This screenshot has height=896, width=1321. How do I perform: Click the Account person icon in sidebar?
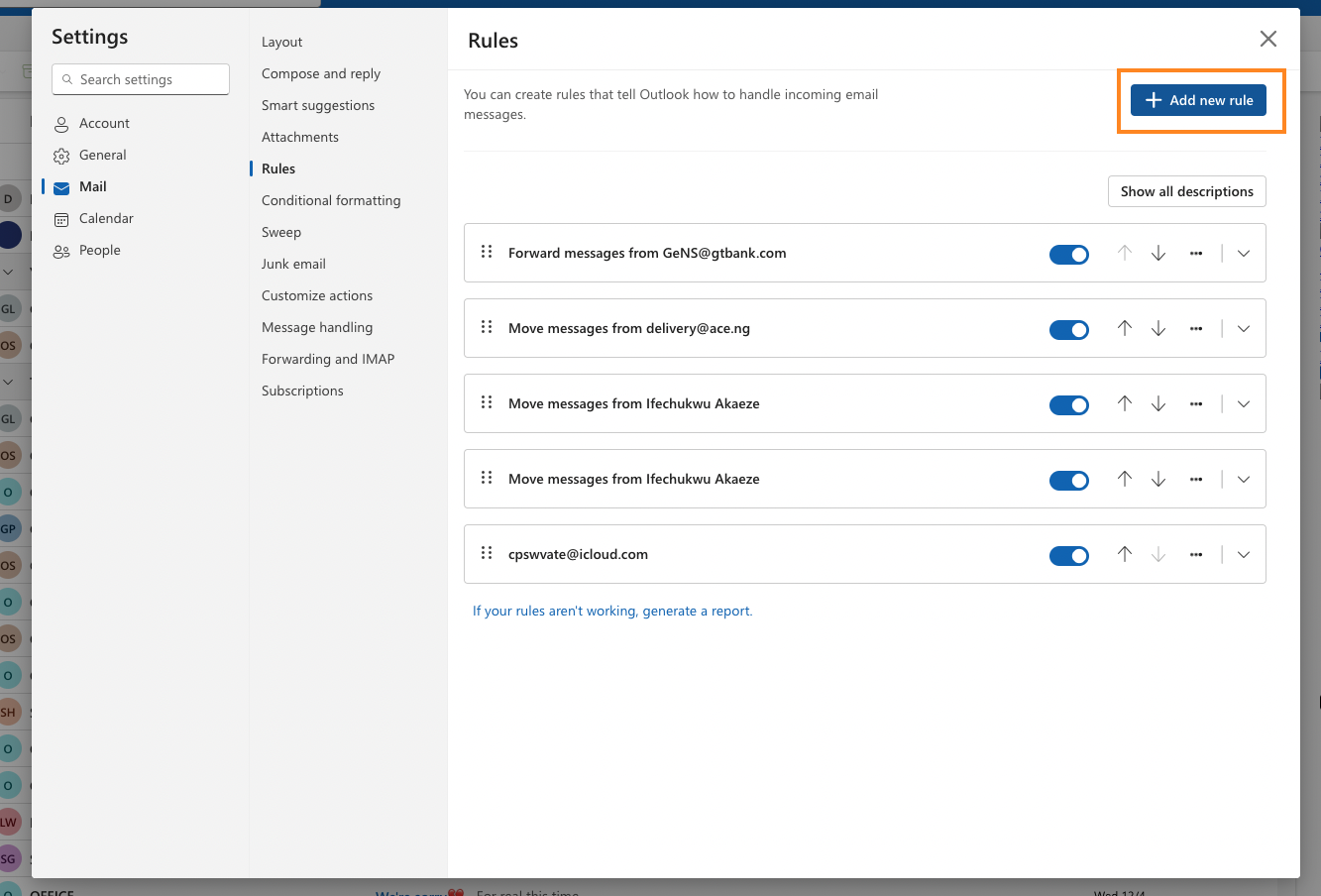point(61,124)
